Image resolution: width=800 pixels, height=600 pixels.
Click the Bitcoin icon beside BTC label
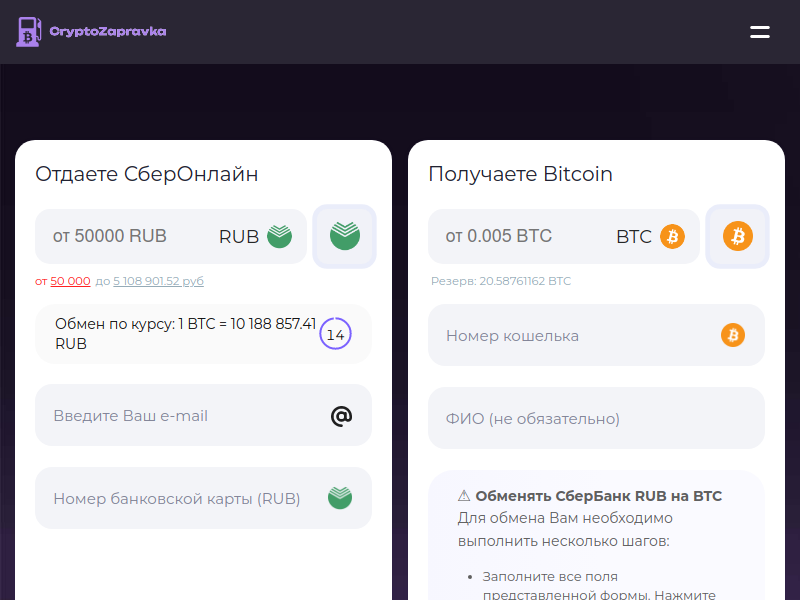coord(672,236)
